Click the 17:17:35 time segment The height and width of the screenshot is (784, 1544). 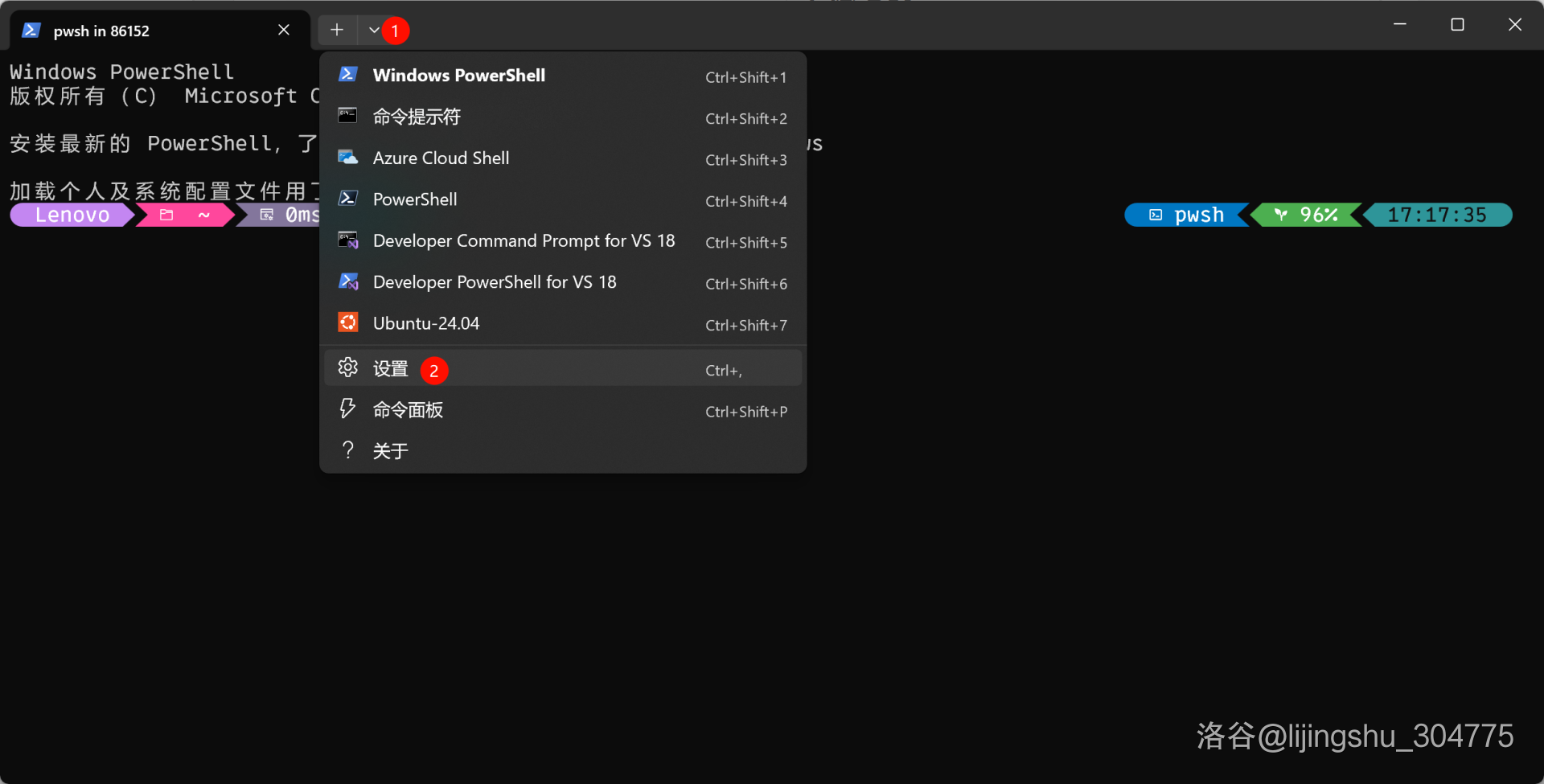(x=1437, y=215)
